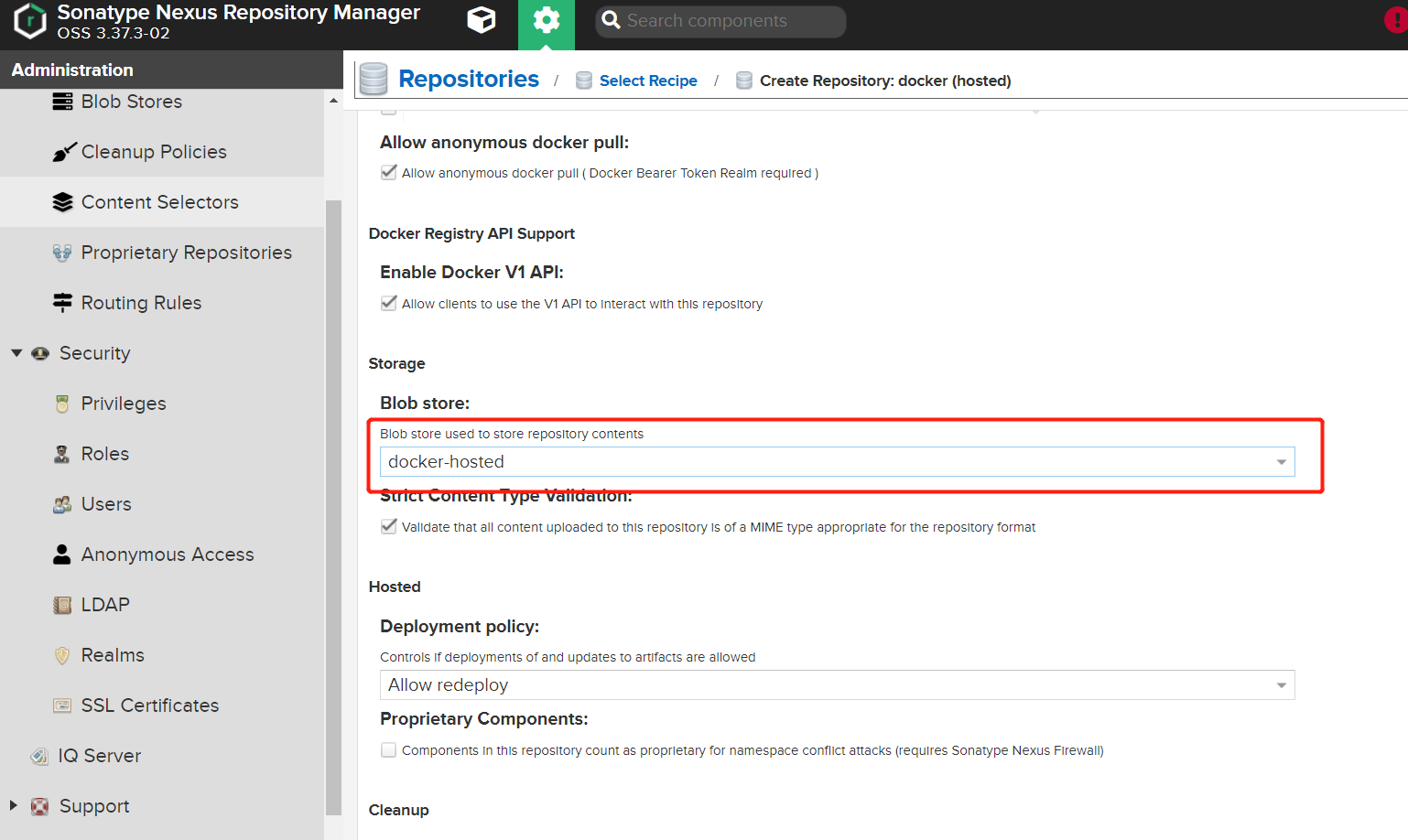
Task: Click the IQ Server icon
Action: [40, 756]
